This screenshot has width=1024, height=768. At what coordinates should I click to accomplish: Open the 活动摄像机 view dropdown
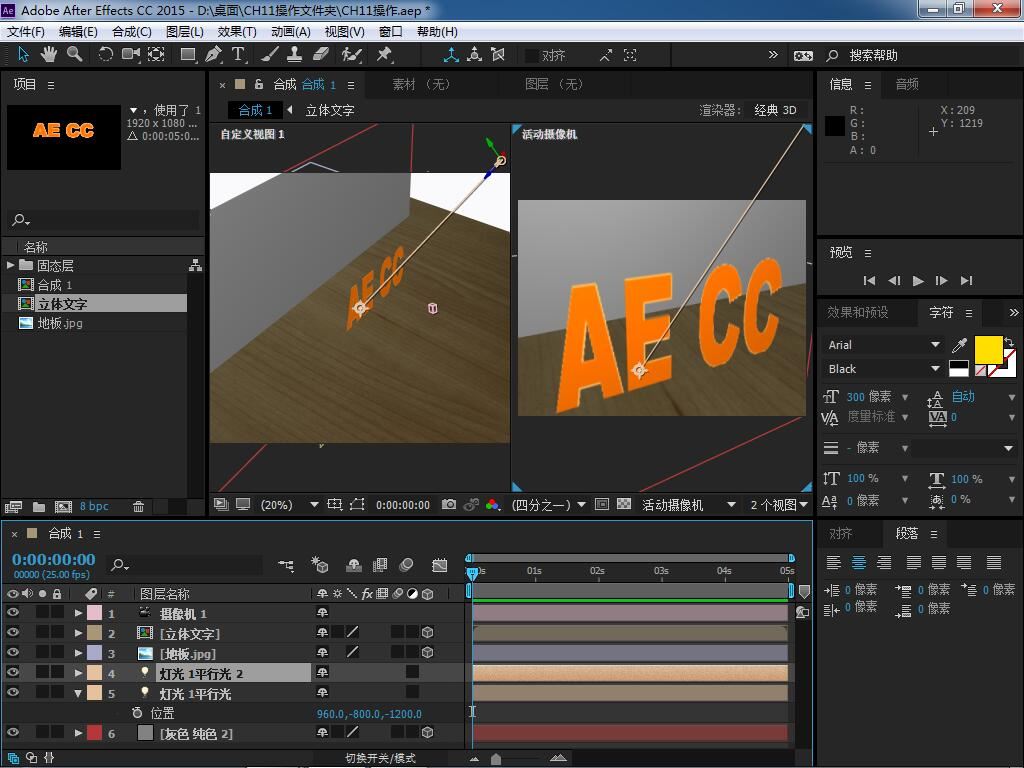tap(688, 505)
